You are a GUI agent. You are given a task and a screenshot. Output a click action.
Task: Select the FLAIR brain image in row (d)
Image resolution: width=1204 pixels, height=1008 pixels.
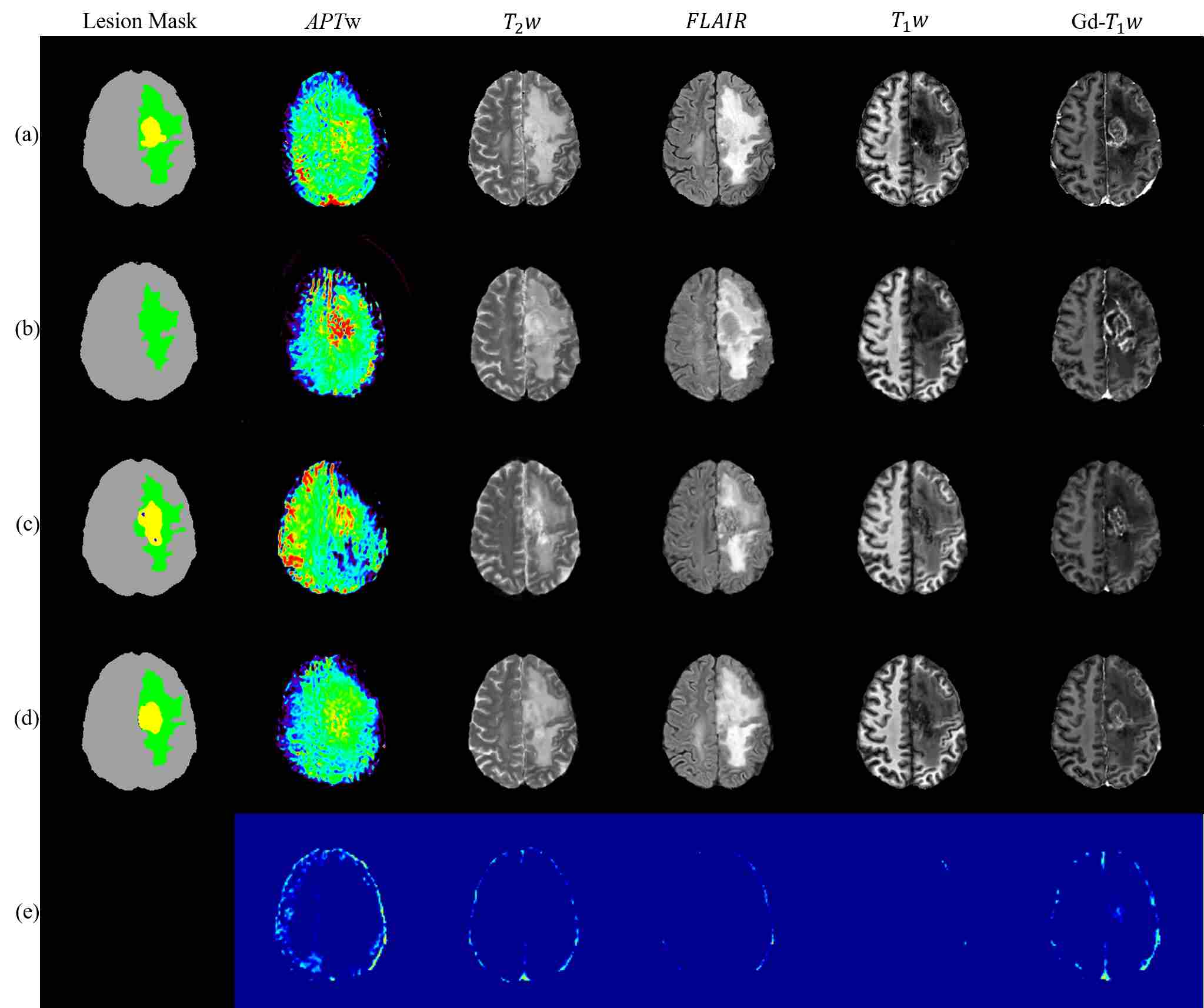pos(719,720)
